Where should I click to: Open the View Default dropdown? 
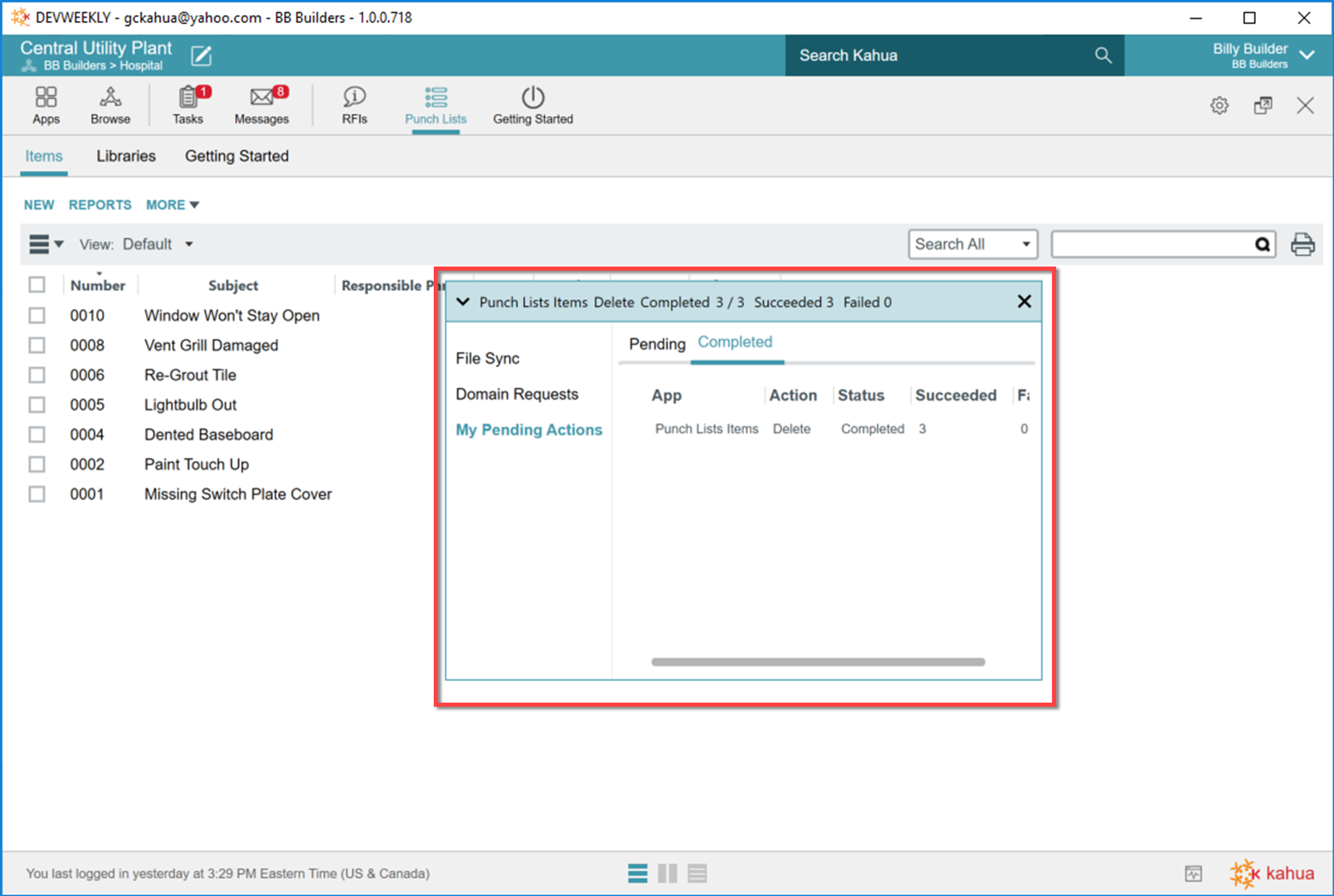157,244
